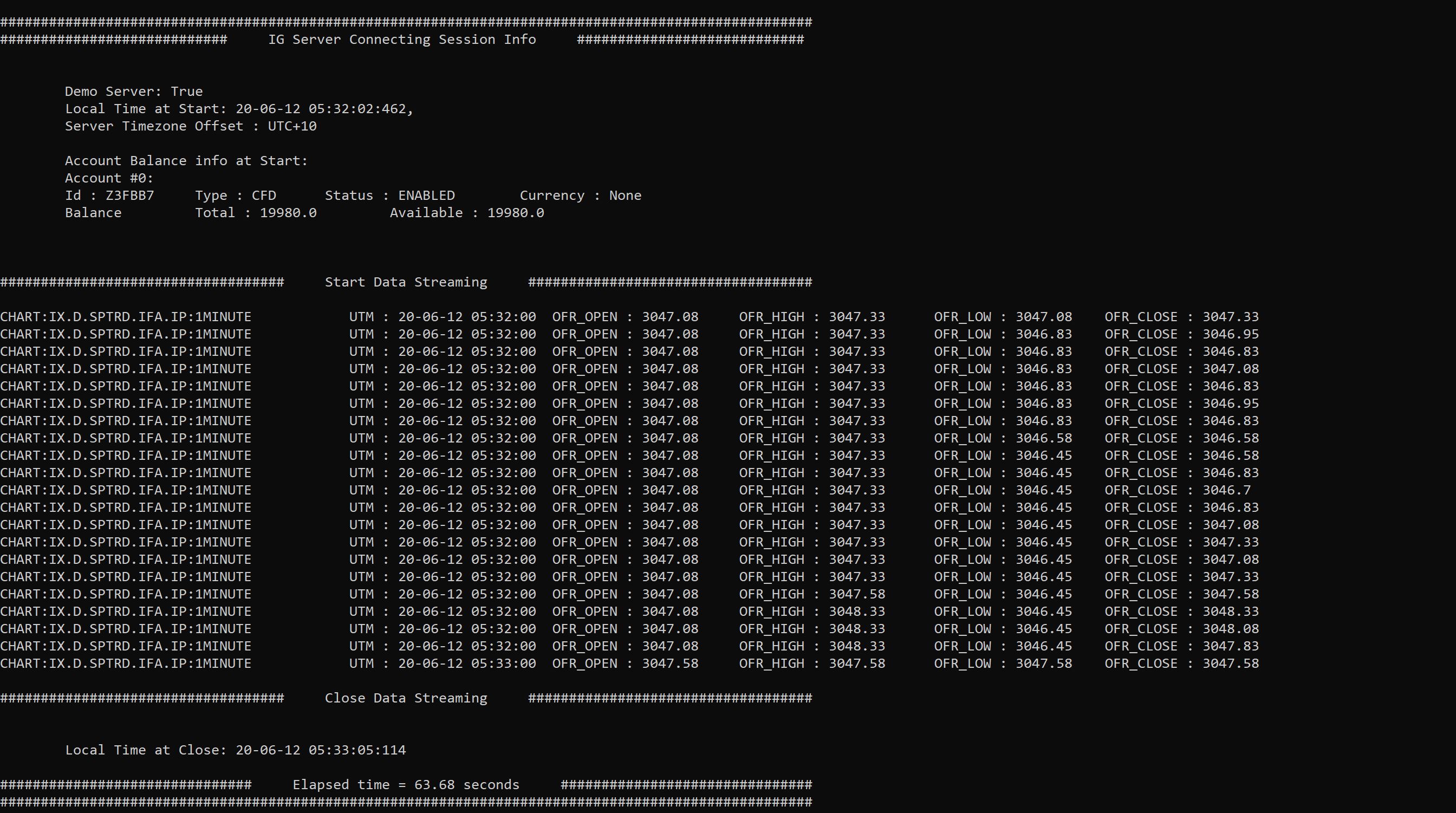Click the 'IG Server Connecting Session Info' header text
The height and width of the screenshot is (813, 1456).
pos(402,40)
